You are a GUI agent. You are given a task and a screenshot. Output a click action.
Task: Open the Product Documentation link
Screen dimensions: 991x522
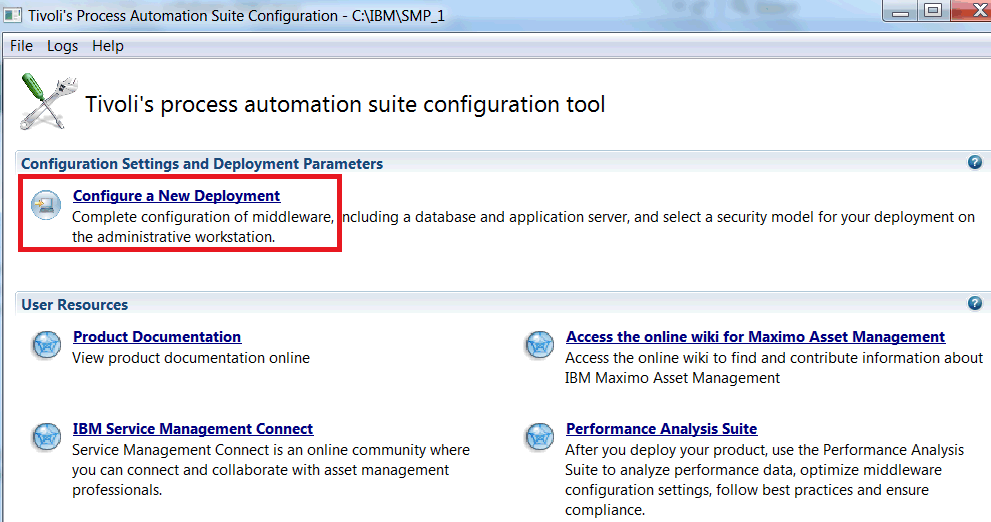[157, 337]
